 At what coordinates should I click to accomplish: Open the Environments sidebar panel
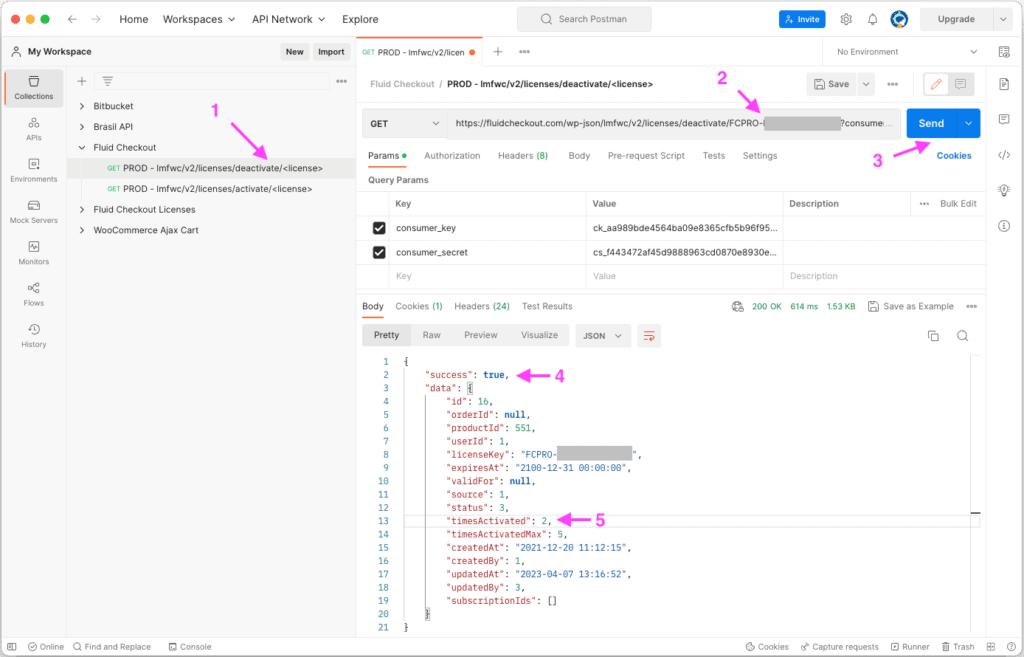click(x=34, y=170)
